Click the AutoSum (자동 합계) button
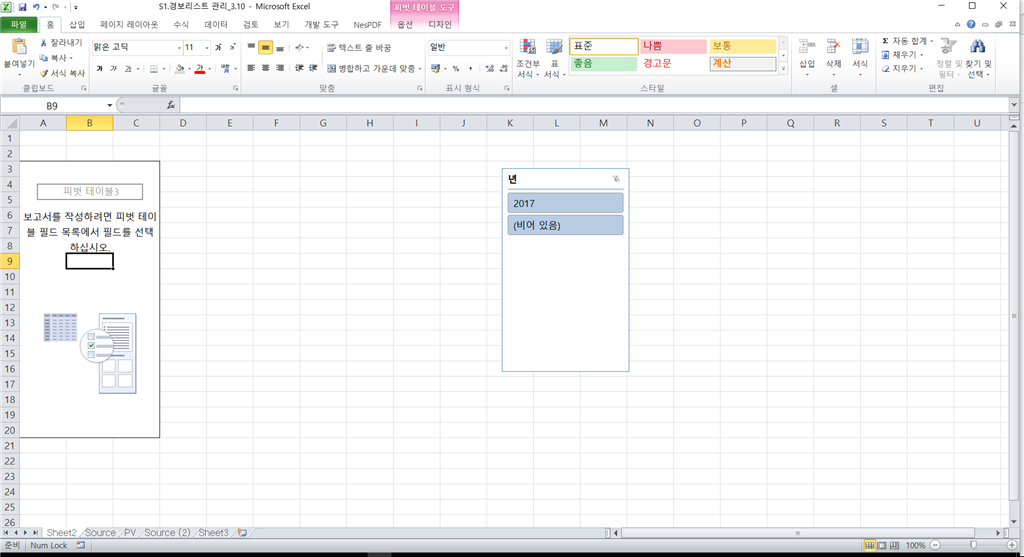Viewport: 1024px width, 557px height. pyautogui.click(x=906, y=40)
